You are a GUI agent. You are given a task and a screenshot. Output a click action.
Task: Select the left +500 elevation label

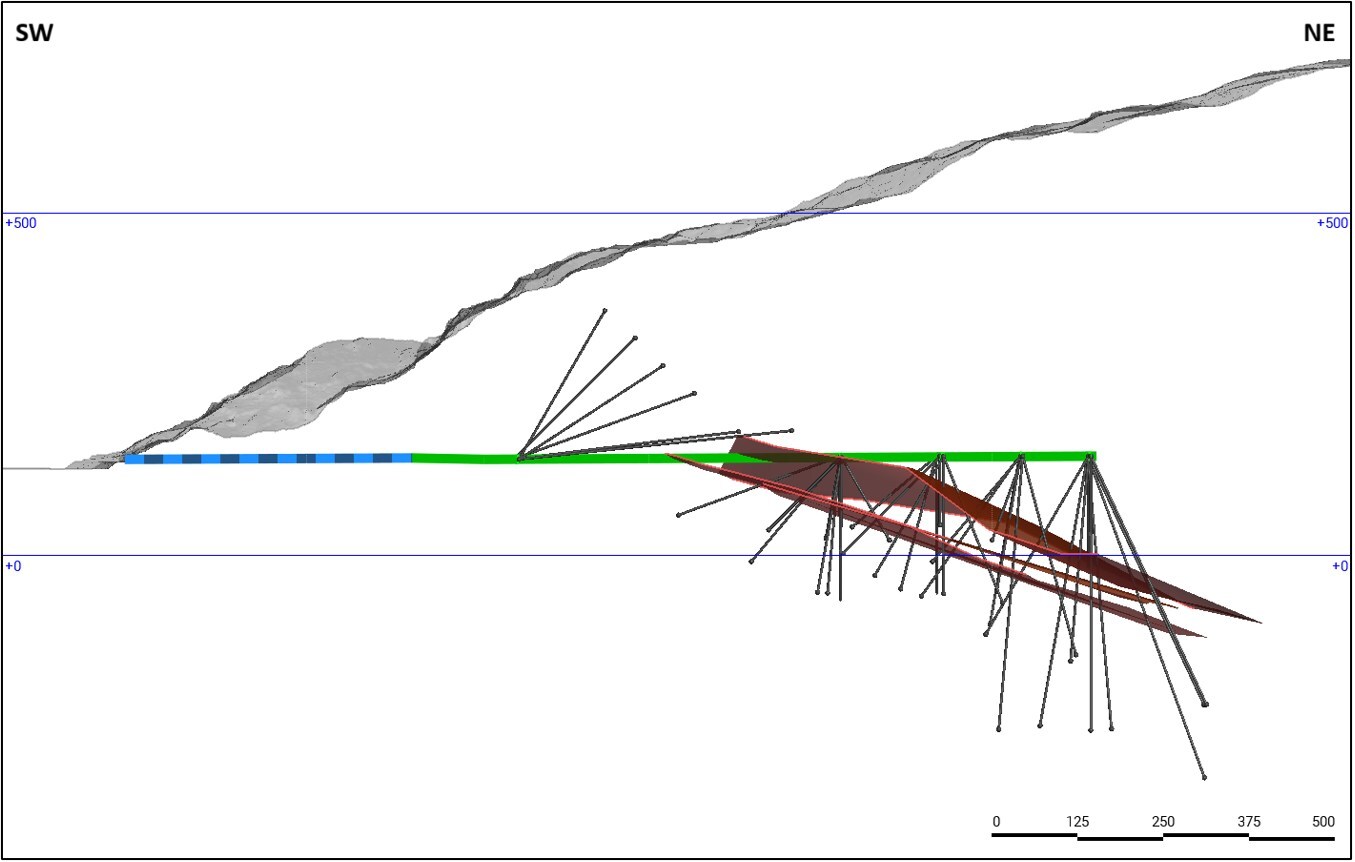[21, 223]
